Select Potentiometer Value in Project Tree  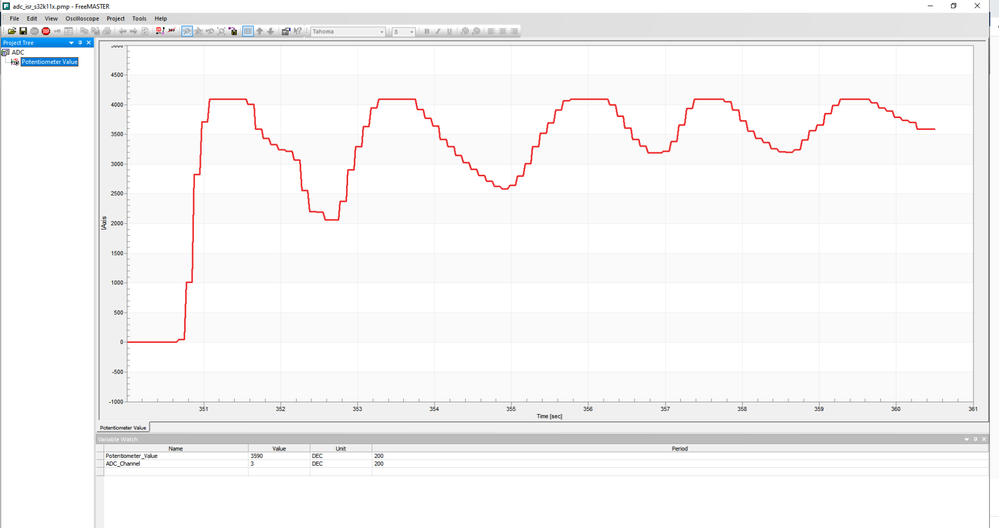49,62
